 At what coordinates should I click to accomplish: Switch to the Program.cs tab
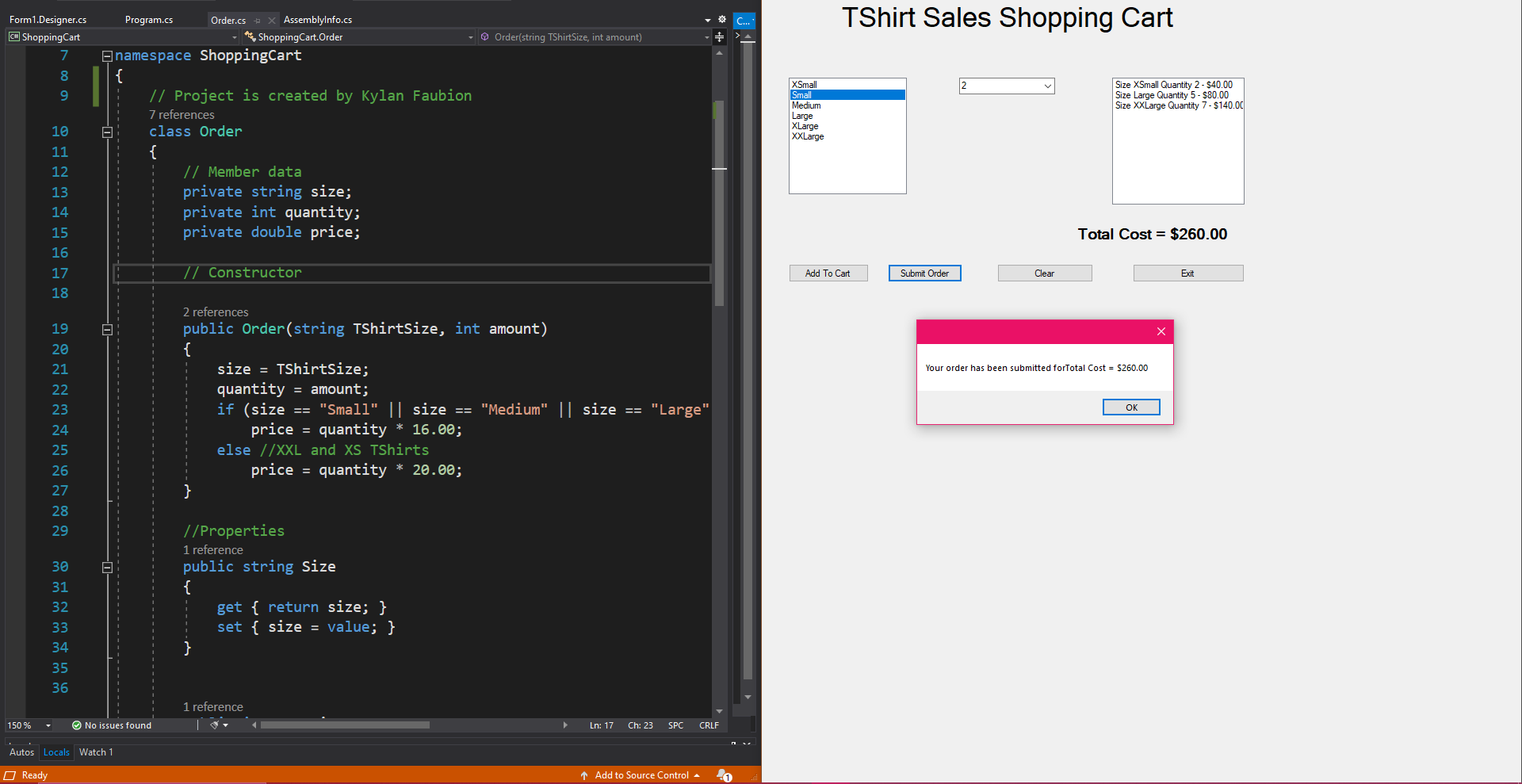click(149, 20)
